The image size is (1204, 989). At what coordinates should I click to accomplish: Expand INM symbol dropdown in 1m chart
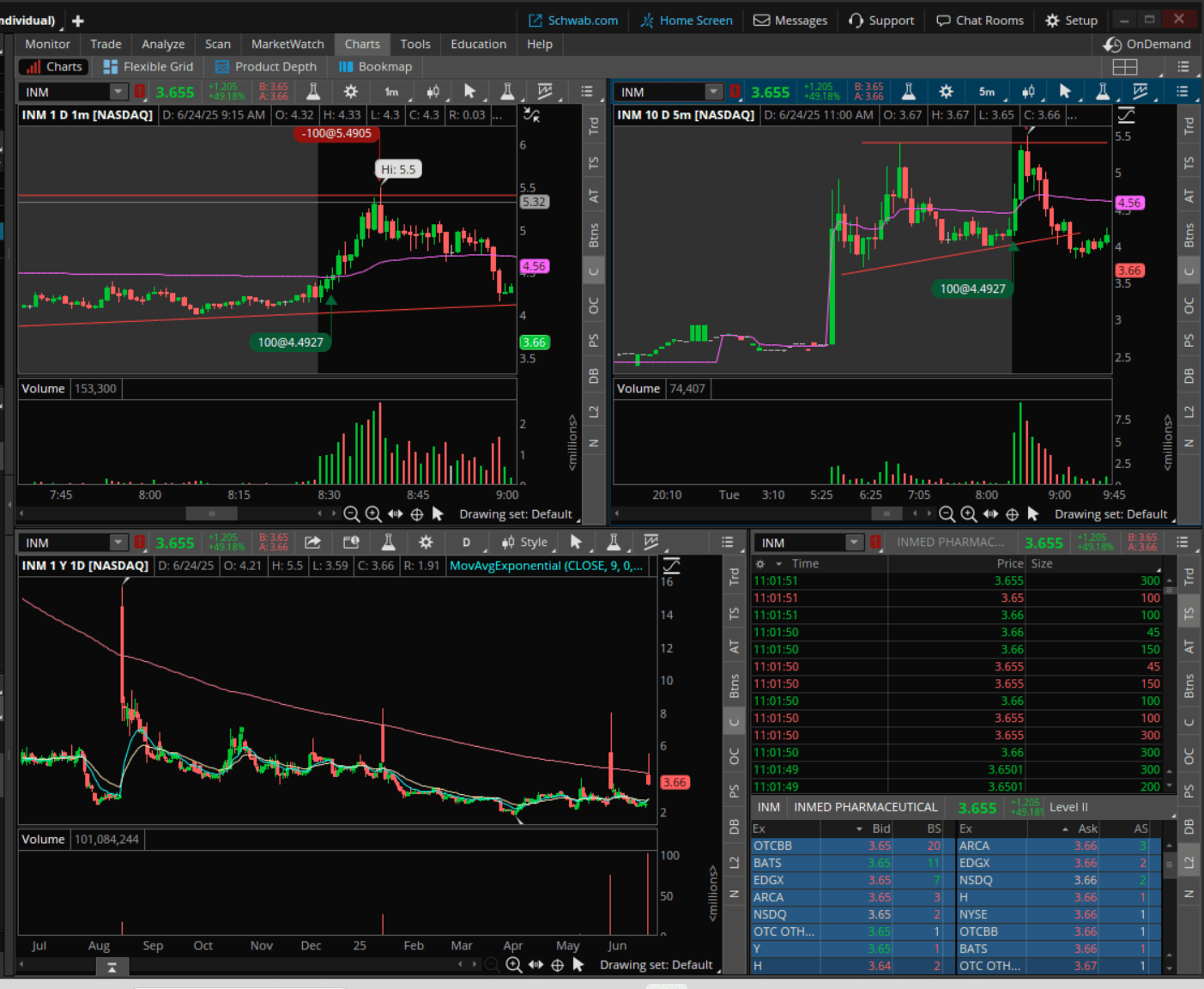pyautogui.click(x=118, y=92)
